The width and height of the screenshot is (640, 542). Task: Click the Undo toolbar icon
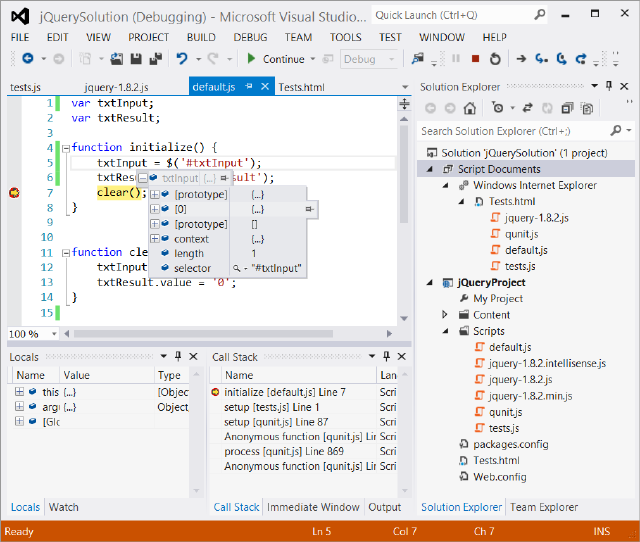pyautogui.click(x=182, y=59)
